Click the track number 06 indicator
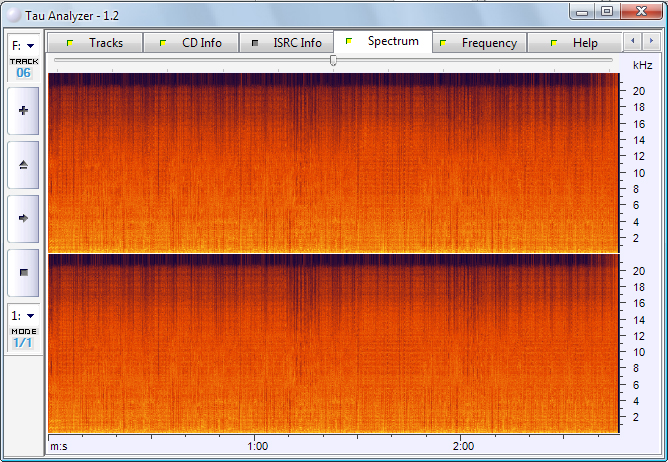668x462 pixels. pyautogui.click(x=23, y=72)
